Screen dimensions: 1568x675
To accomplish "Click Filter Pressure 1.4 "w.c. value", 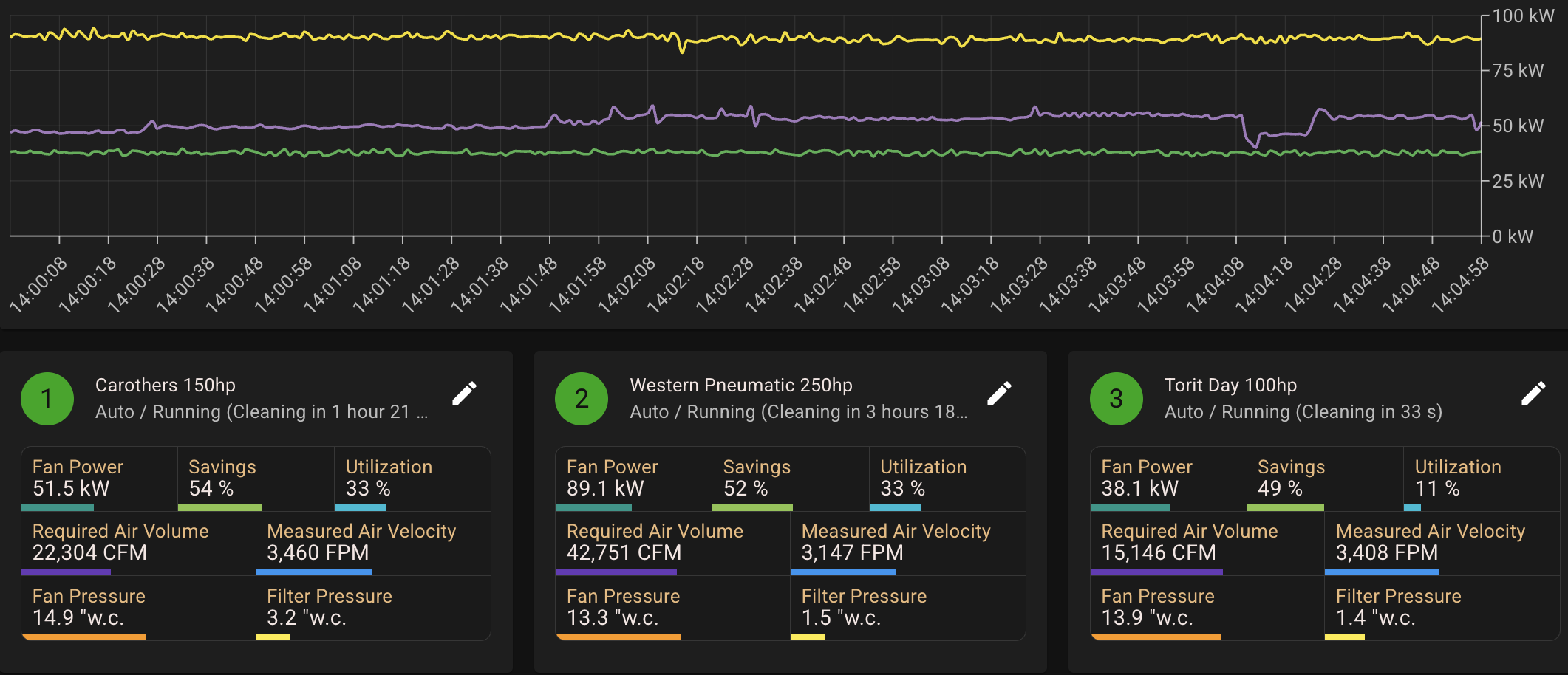I will (x=1376, y=617).
